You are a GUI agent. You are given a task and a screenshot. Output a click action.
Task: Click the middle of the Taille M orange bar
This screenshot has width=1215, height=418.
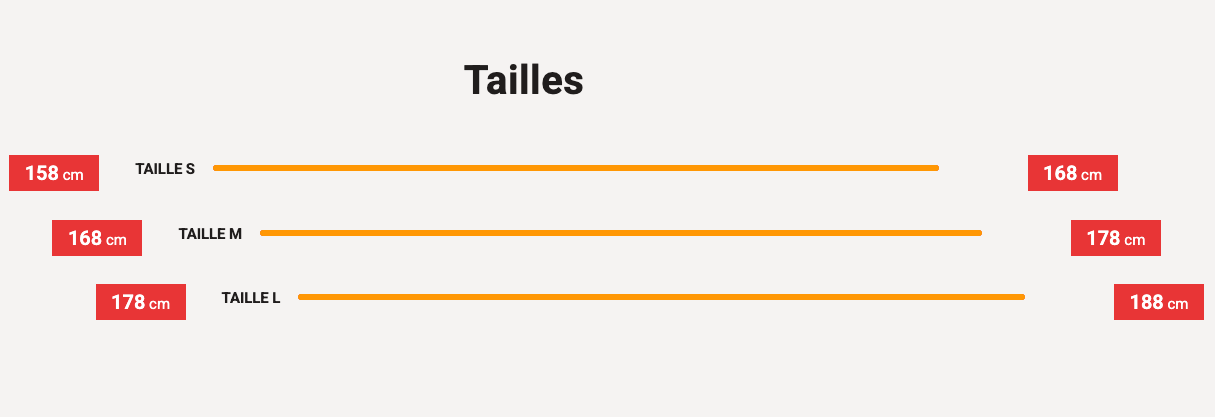click(621, 233)
